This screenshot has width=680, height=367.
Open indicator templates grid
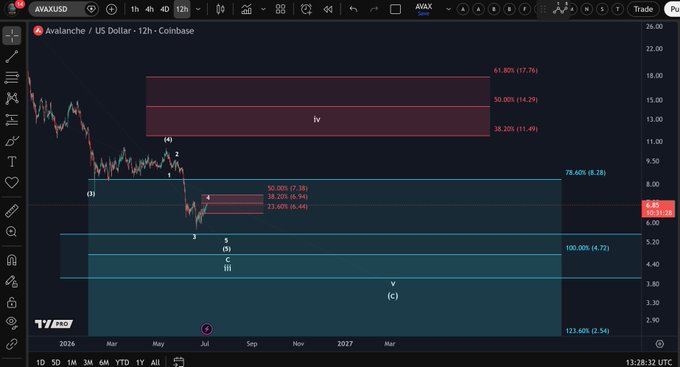pyautogui.click(x=281, y=9)
